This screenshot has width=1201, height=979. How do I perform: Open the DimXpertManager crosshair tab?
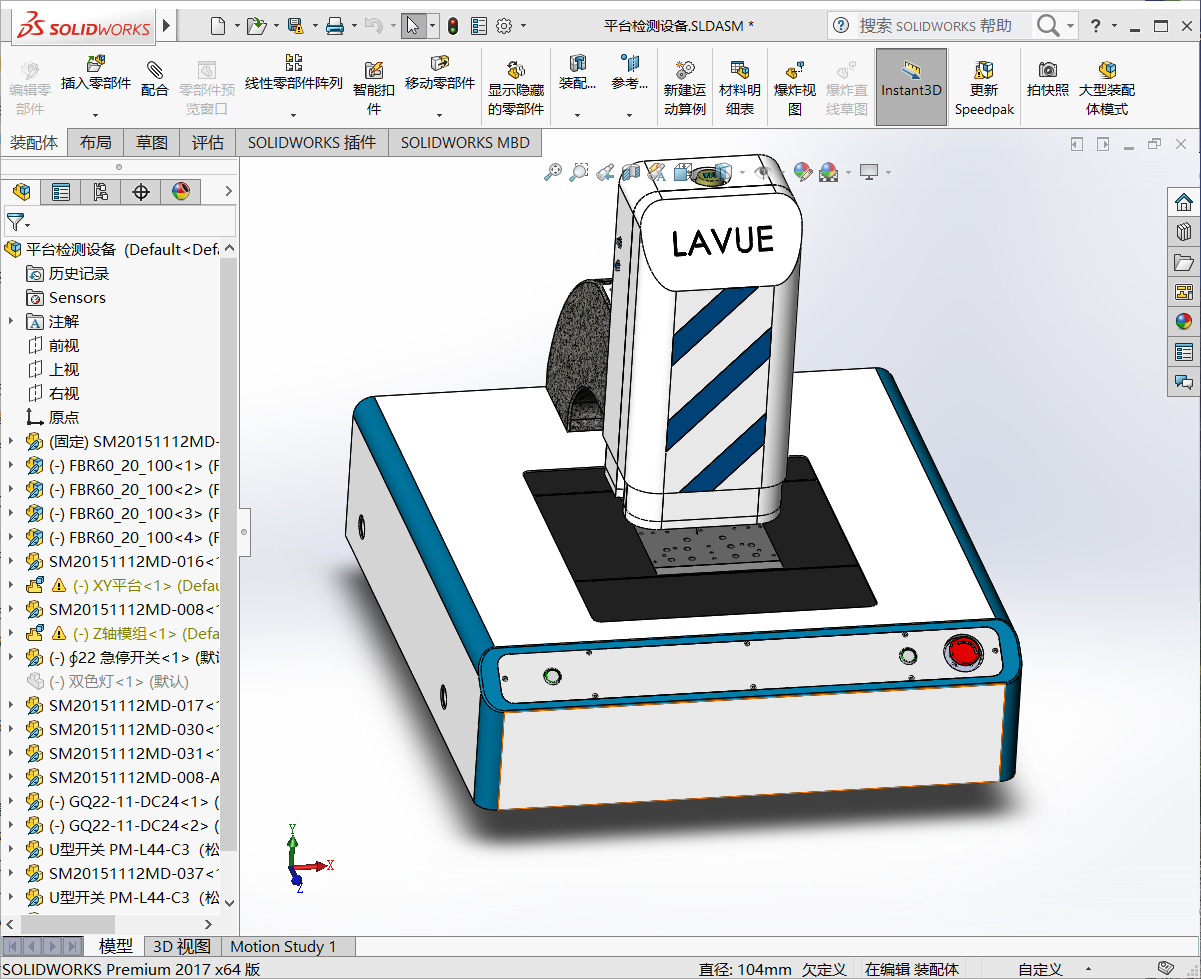point(141,191)
